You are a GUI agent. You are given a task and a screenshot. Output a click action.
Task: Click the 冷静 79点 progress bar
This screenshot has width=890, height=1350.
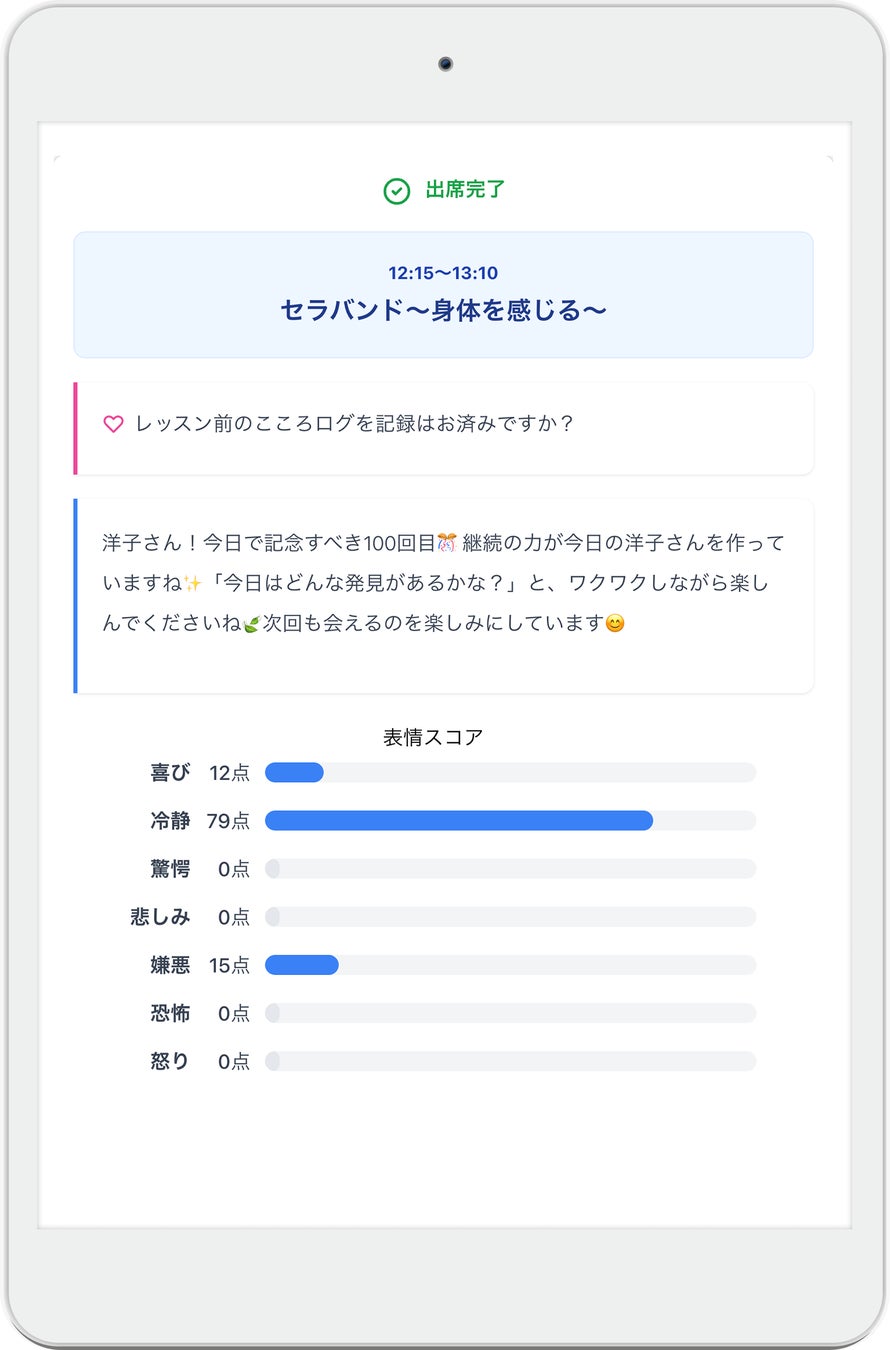(510, 820)
